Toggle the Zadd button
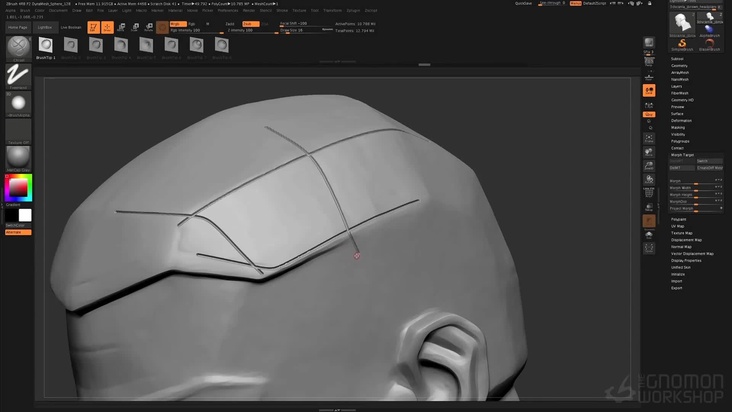The image size is (732, 412). tap(230, 24)
